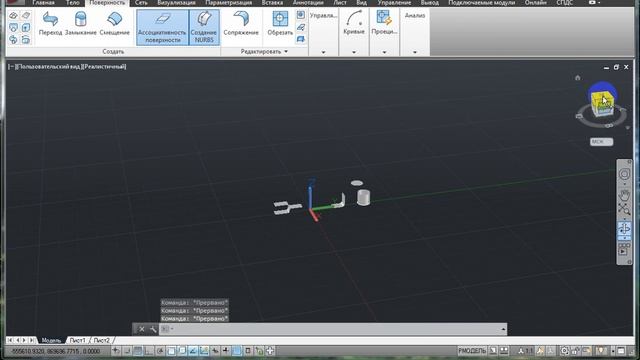Select the Замыкание (Patch) surface tool

(81, 23)
